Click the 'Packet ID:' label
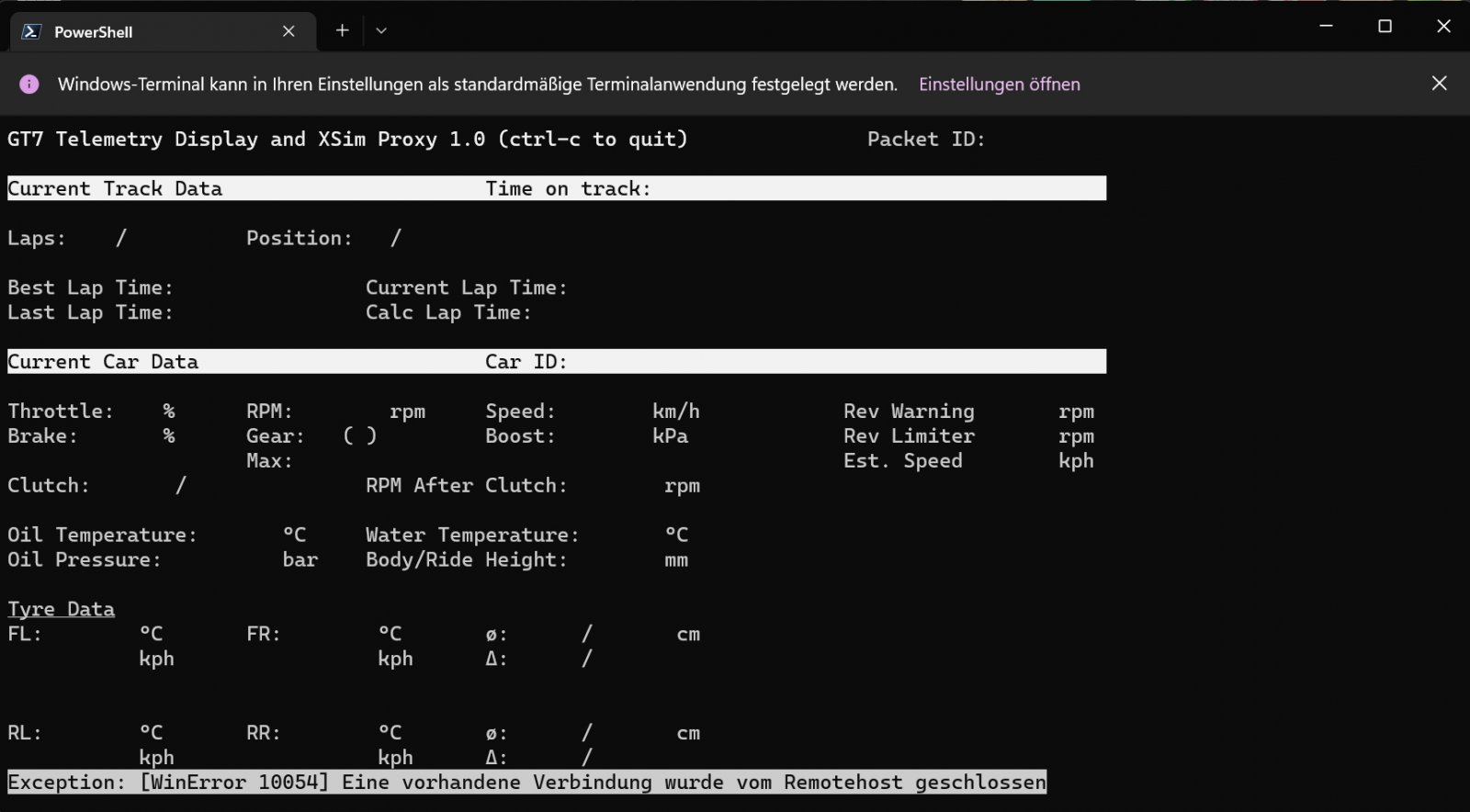Viewport: 1470px width, 812px height. click(925, 140)
